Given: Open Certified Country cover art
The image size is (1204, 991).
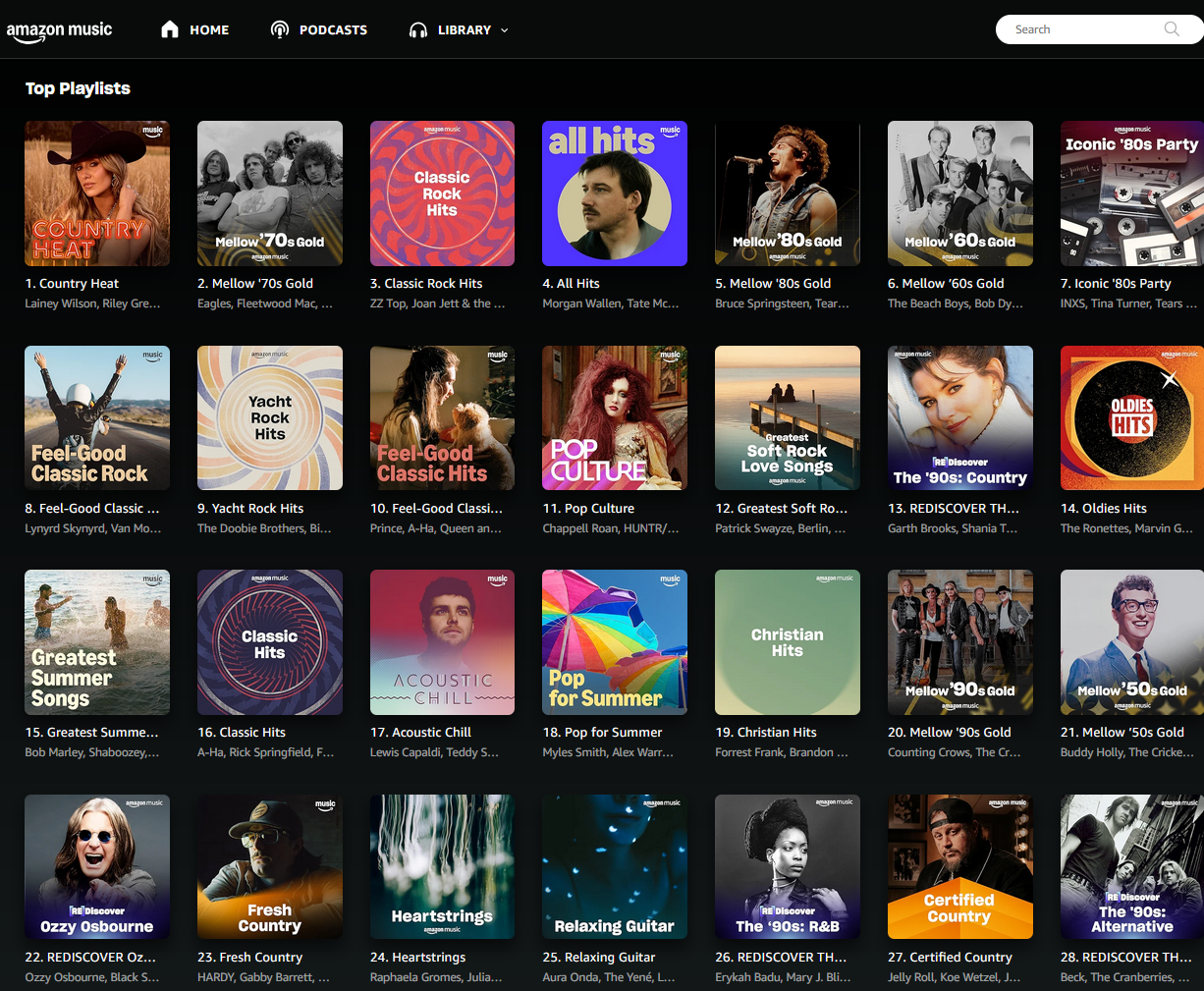Looking at the screenshot, I should [x=960, y=867].
